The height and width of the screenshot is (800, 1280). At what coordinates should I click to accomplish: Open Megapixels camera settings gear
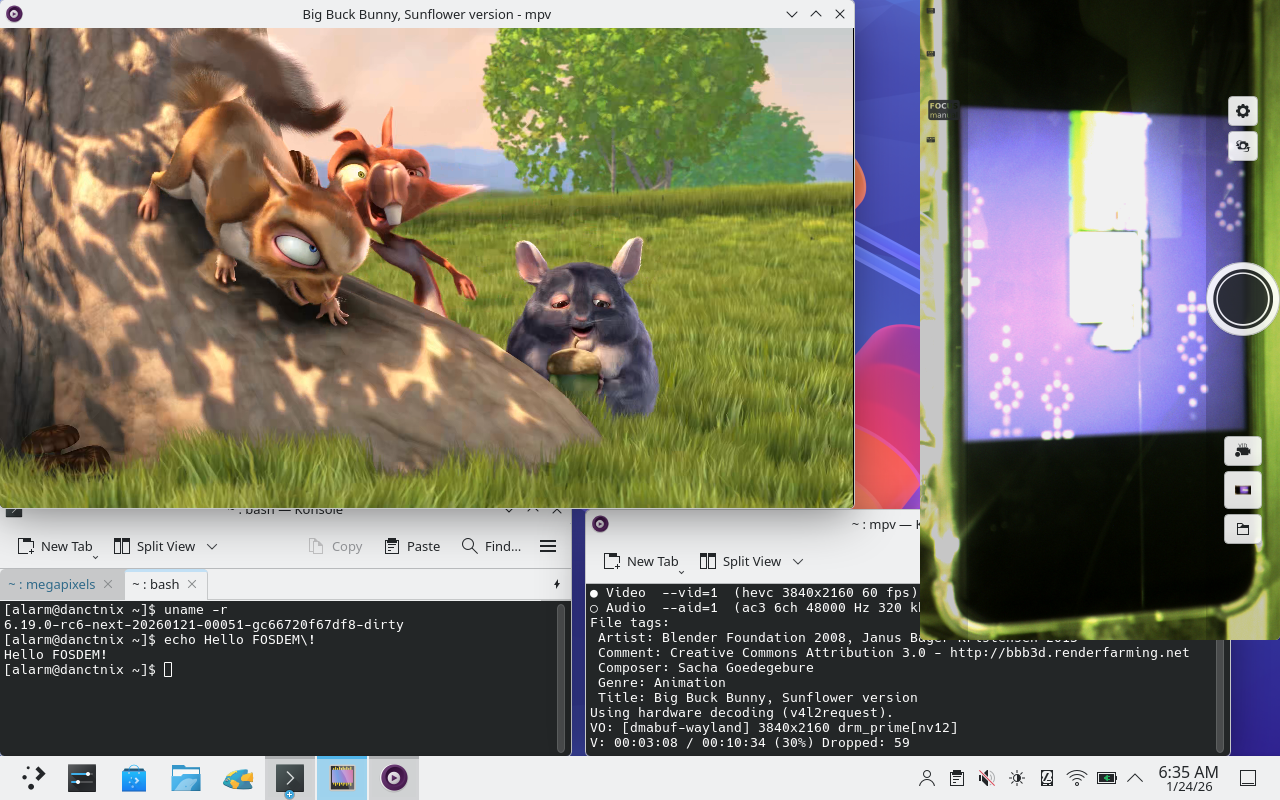pos(1243,111)
